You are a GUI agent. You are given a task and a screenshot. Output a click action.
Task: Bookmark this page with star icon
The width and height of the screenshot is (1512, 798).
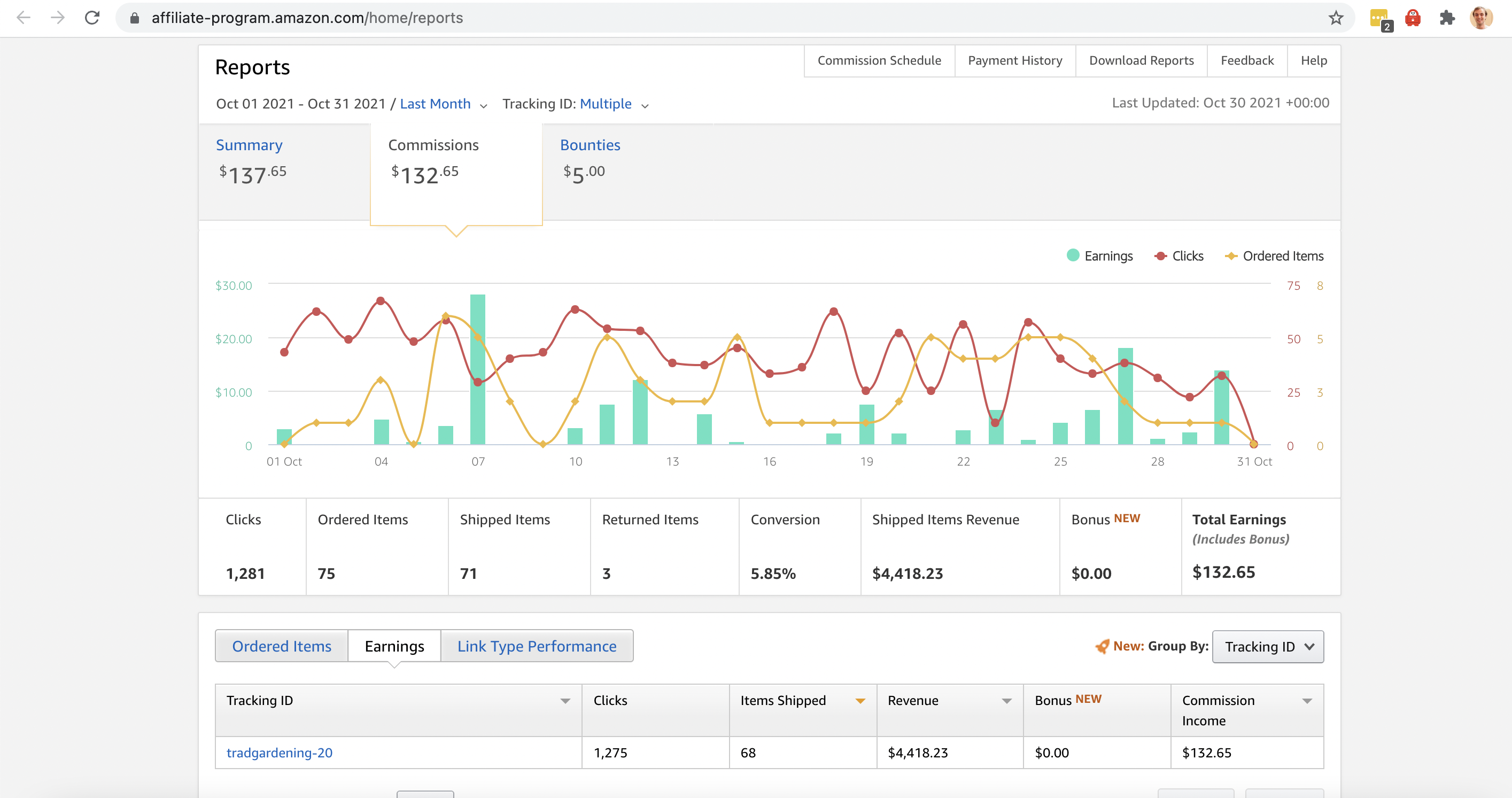tap(1336, 18)
